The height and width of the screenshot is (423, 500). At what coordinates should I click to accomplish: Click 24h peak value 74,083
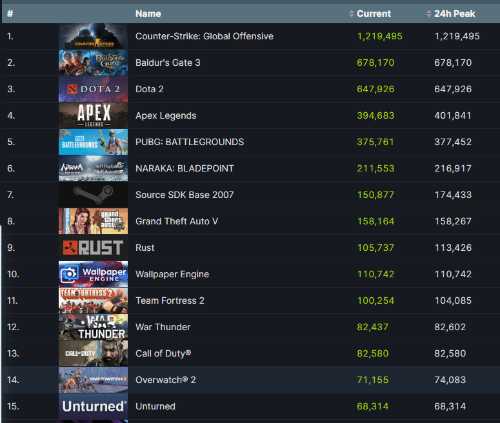pyautogui.click(x=450, y=380)
